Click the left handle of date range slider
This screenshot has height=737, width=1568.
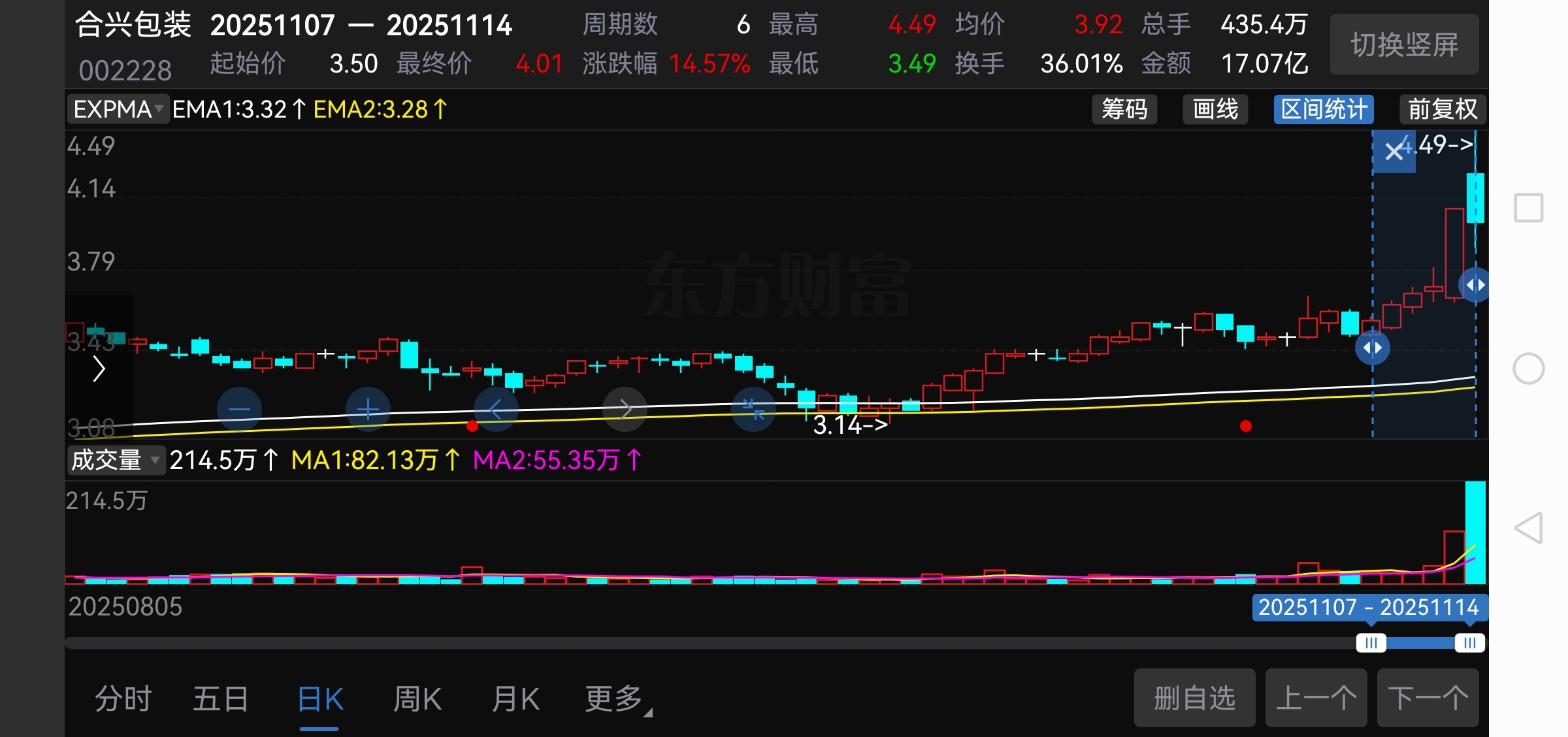tap(1371, 643)
